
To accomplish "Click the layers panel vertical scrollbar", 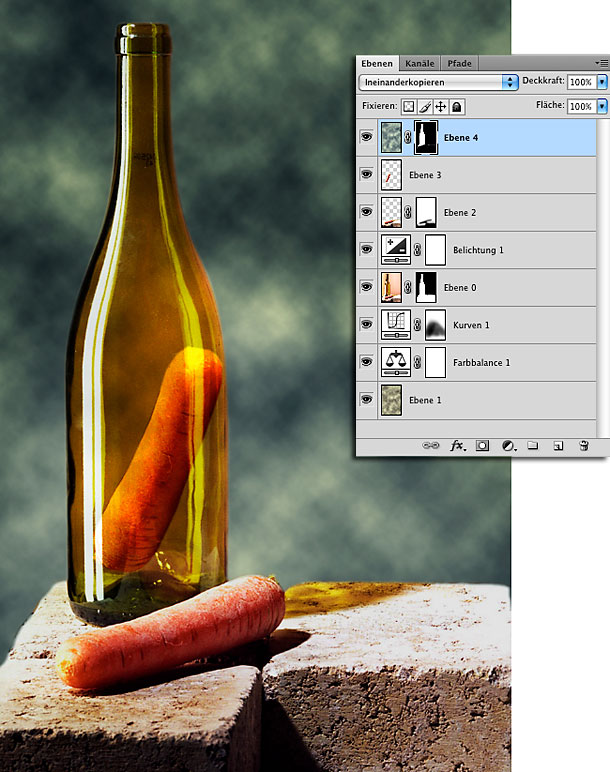I will 603,278.
